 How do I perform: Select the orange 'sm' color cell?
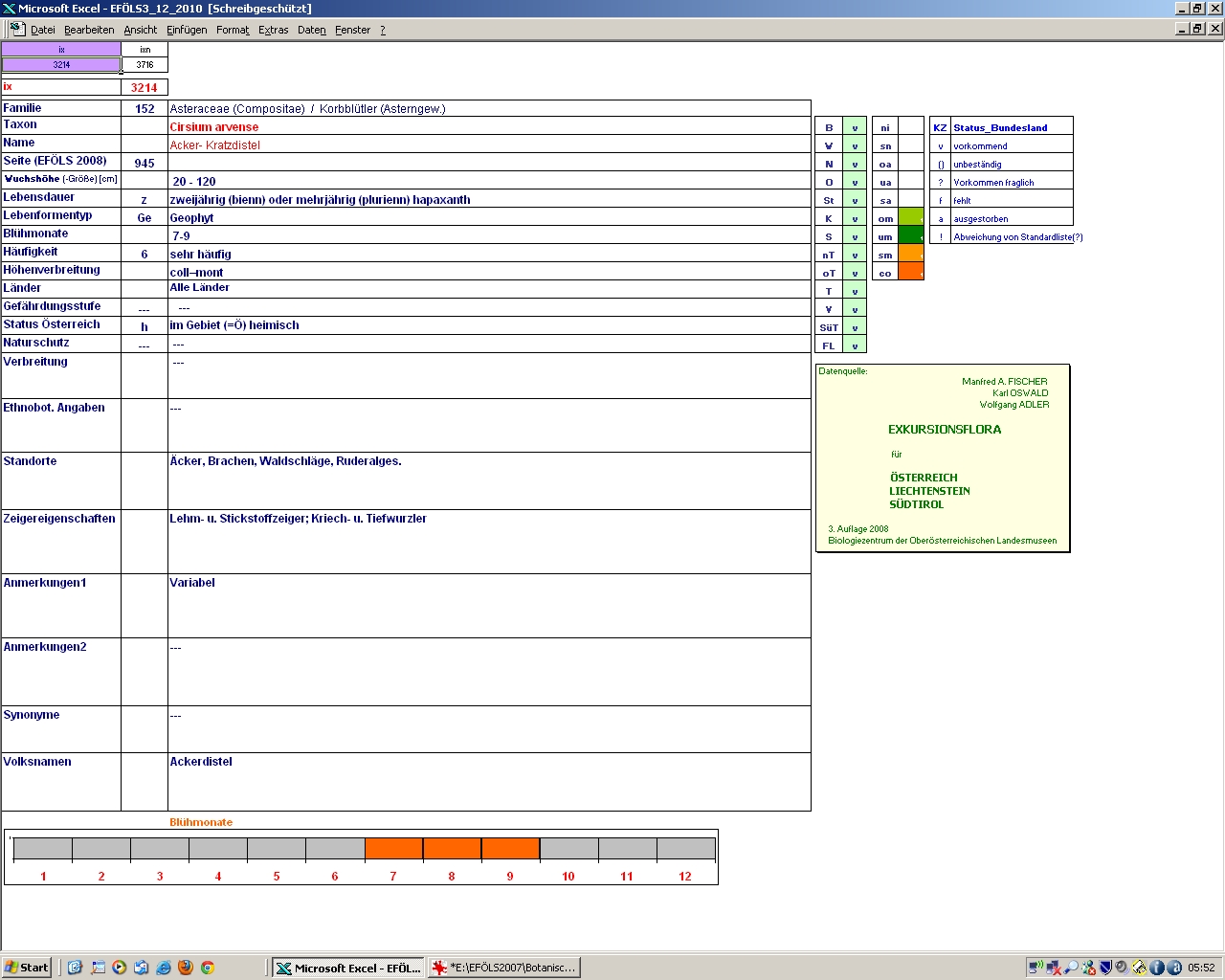tap(911, 254)
